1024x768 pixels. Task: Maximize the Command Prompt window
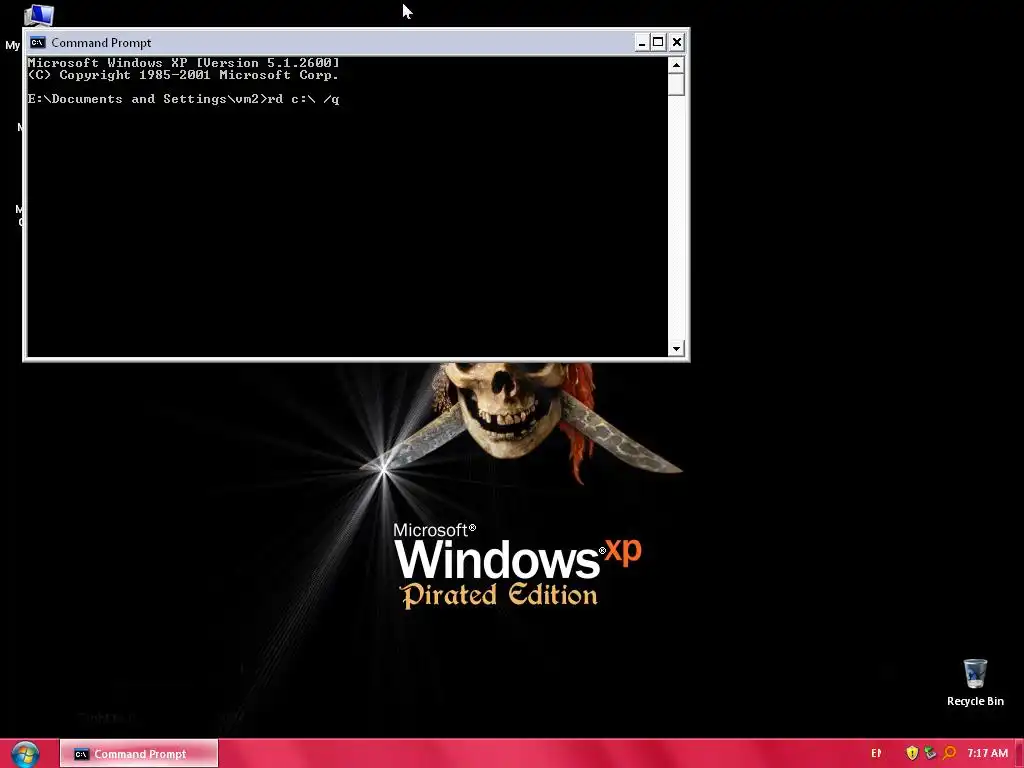click(x=658, y=42)
